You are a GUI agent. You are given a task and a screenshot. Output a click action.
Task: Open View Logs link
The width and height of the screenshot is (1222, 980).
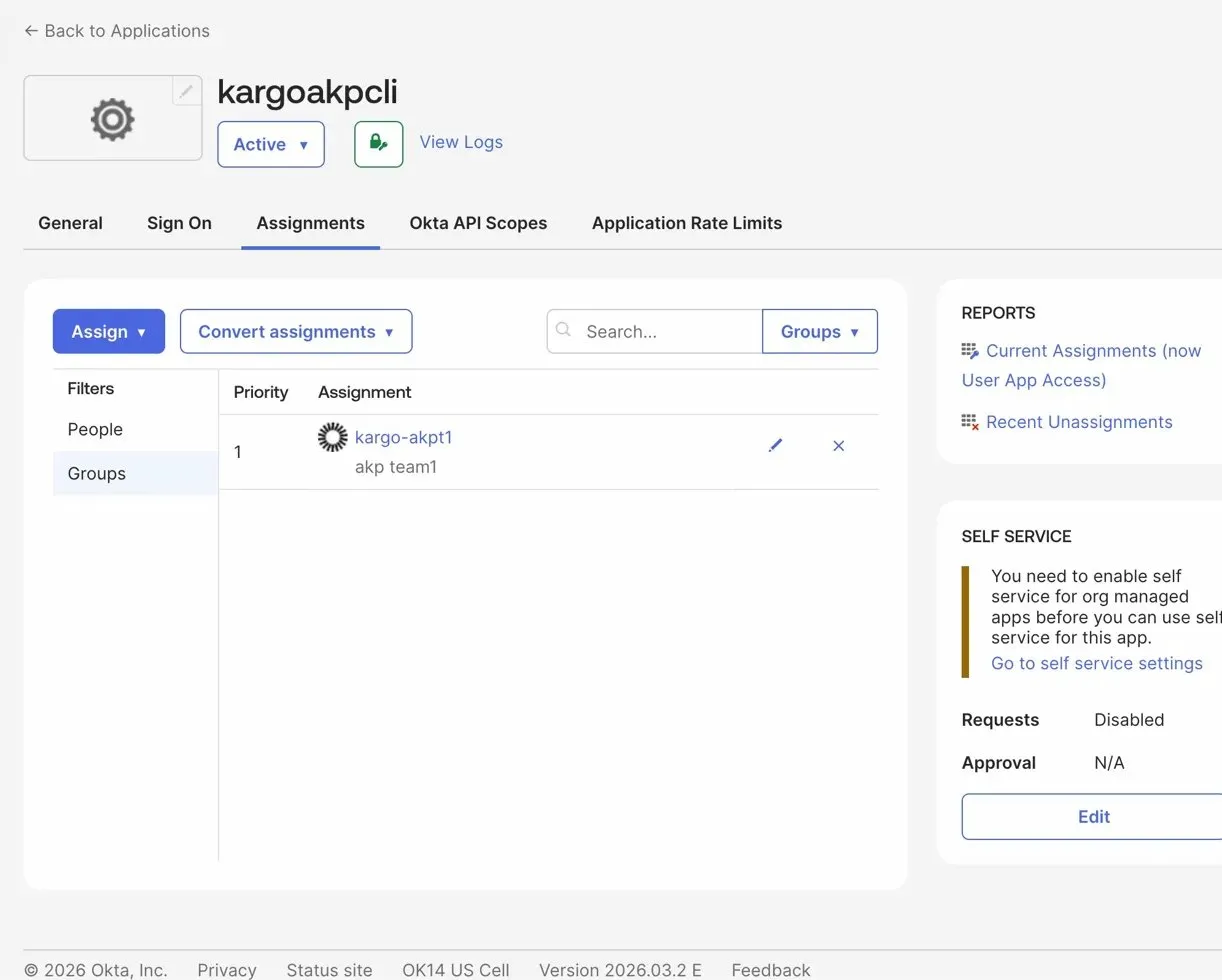point(461,142)
